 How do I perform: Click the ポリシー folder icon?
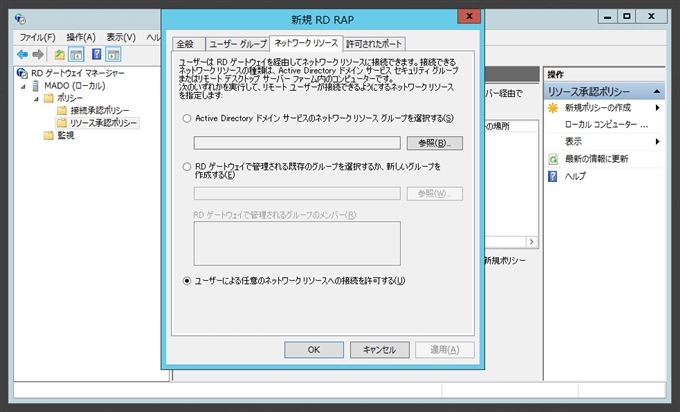49,98
